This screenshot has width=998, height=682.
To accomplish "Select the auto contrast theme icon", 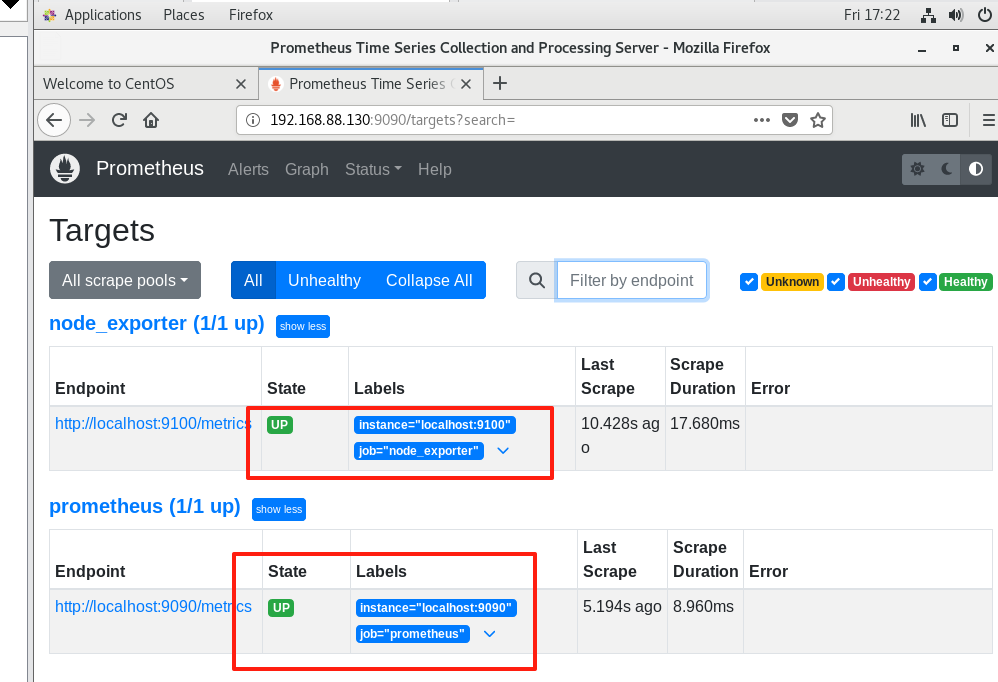I will point(976,169).
